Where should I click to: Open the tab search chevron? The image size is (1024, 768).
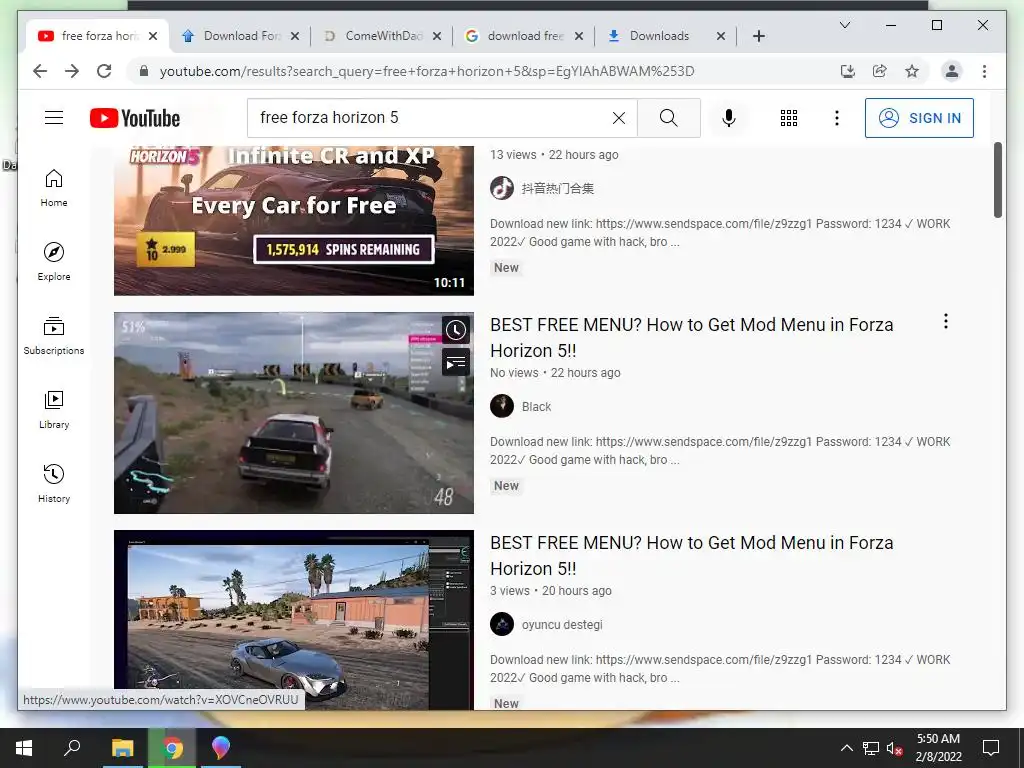coord(844,25)
